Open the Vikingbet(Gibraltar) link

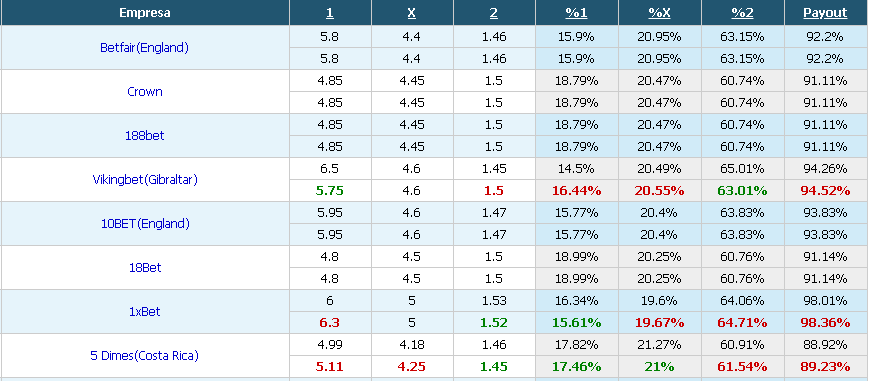coord(145,180)
